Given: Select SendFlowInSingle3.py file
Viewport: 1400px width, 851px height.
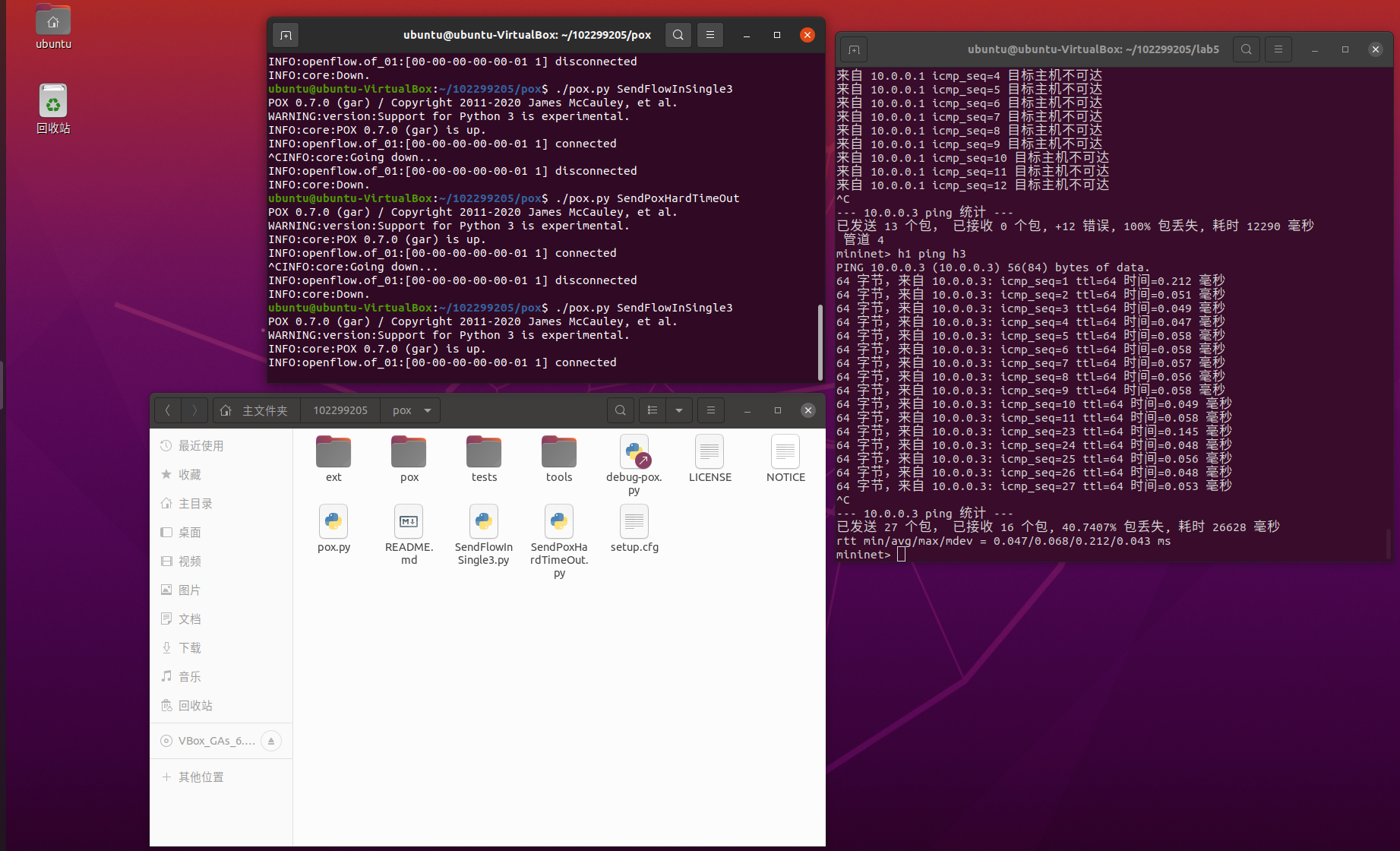Looking at the screenshot, I should click(484, 535).
